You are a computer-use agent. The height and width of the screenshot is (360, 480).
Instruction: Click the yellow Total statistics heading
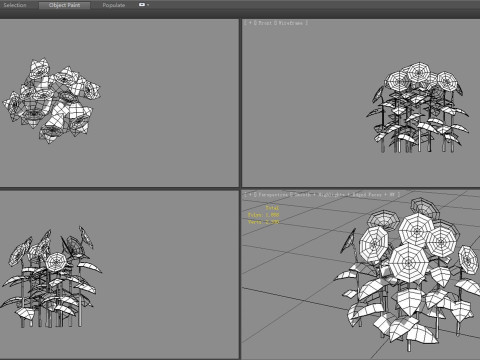click(x=272, y=208)
